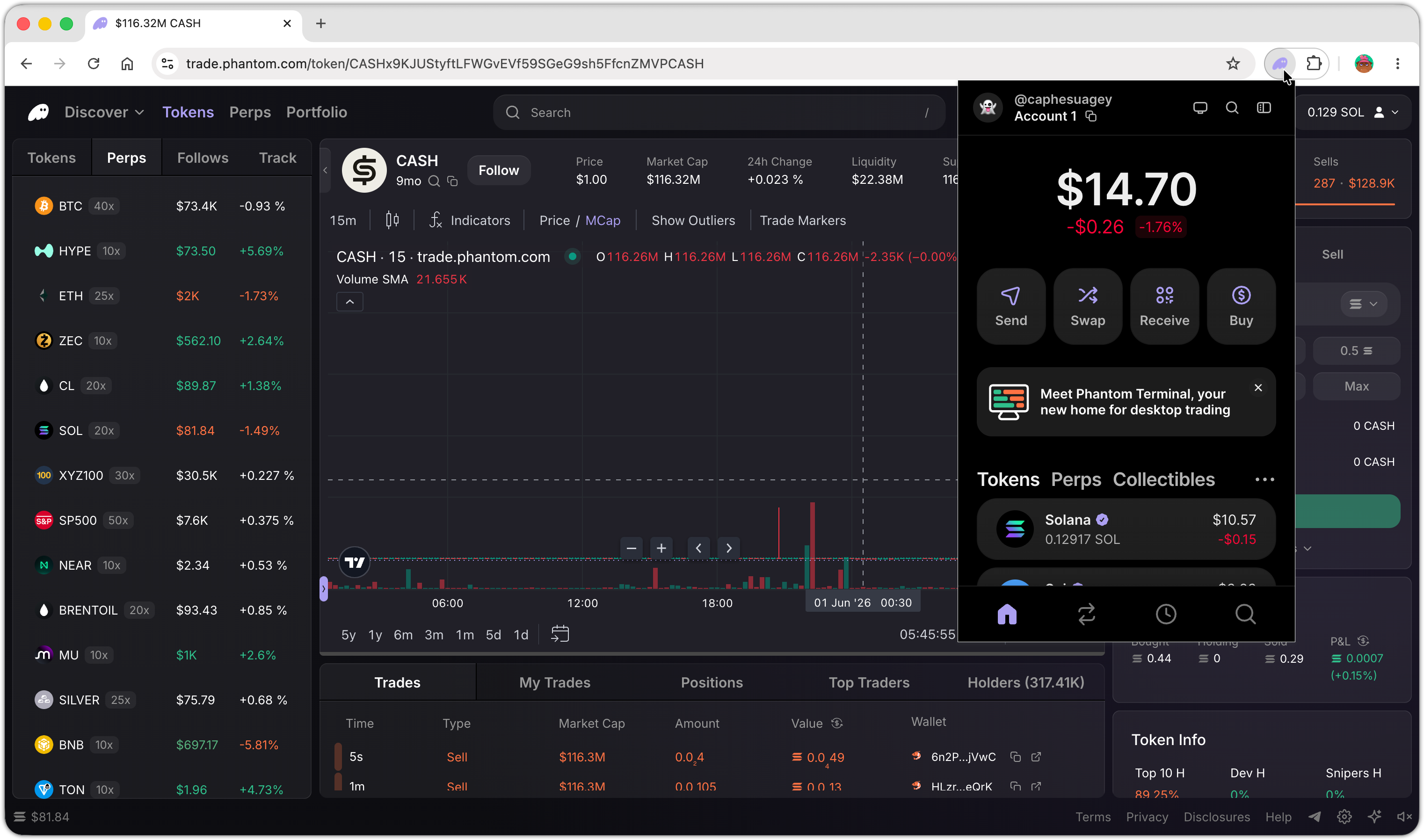1424x840 pixels.
Task: Open the browser Extensions puzzle icon
Action: tap(1314, 64)
